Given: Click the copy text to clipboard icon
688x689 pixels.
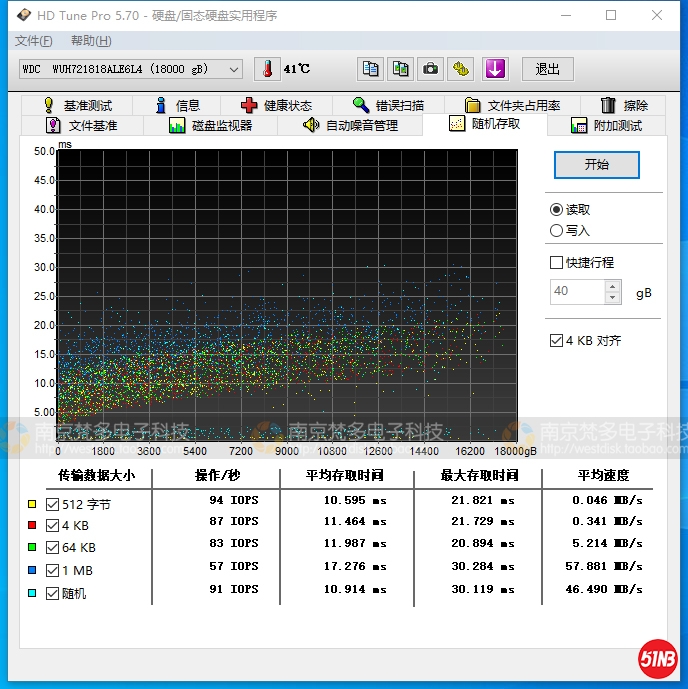Looking at the screenshot, I should (370, 69).
